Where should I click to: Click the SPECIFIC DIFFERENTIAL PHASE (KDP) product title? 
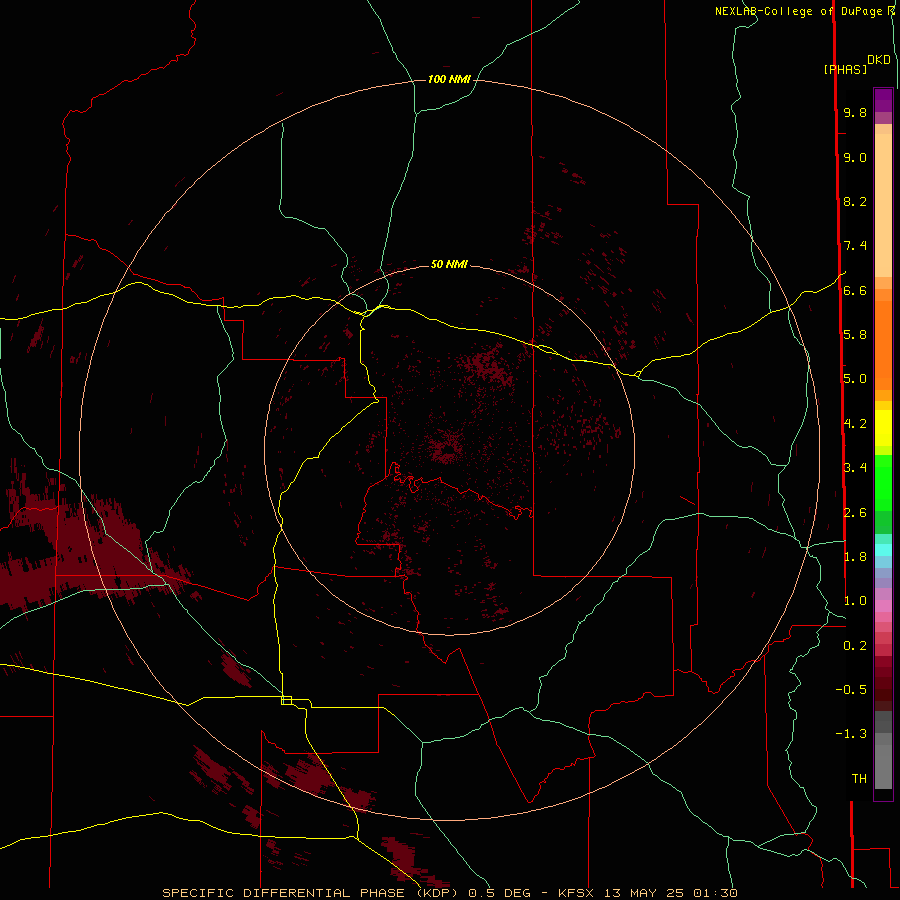click(310, 893)
